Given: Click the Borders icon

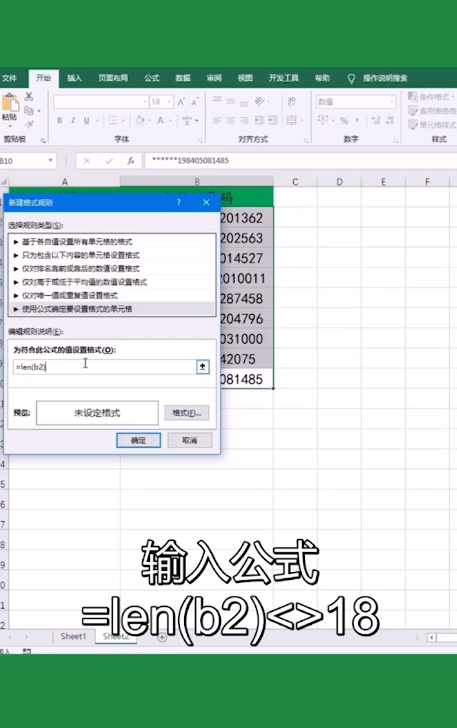Looking at the screenshot, I should tap(113, 120).
